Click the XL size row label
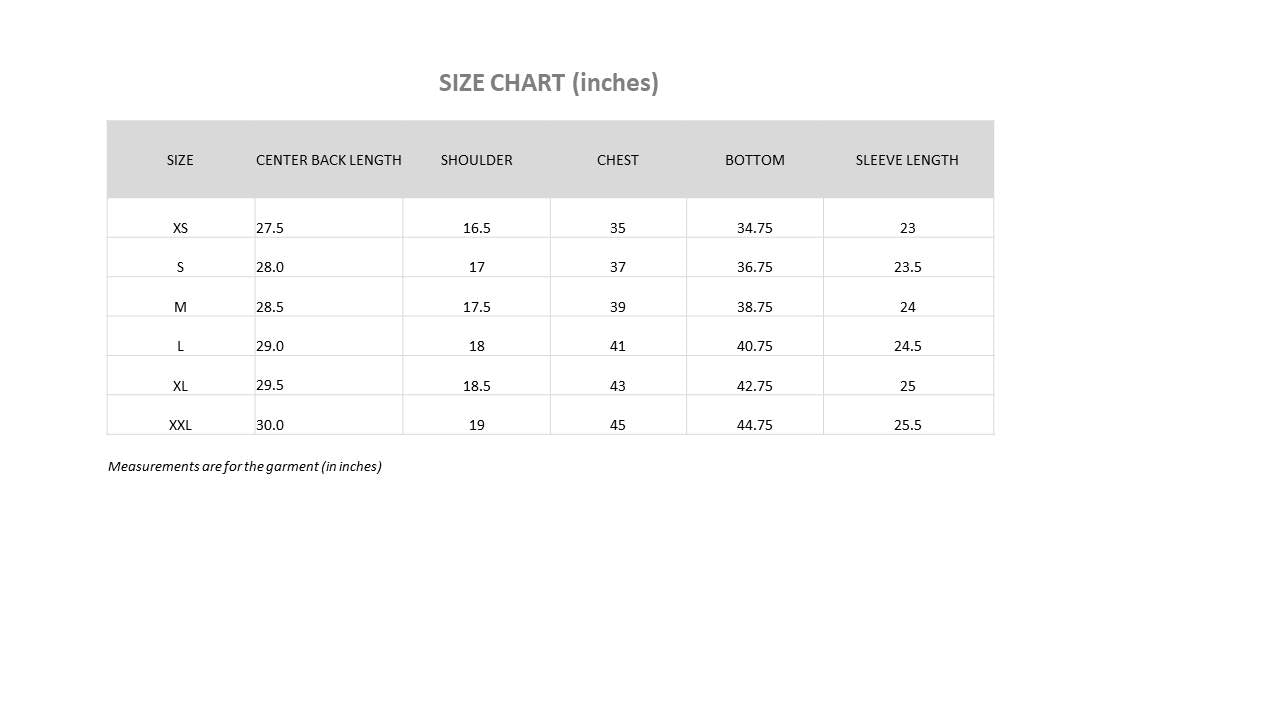This screenshot has height=720, width=1280. [180, 386]
